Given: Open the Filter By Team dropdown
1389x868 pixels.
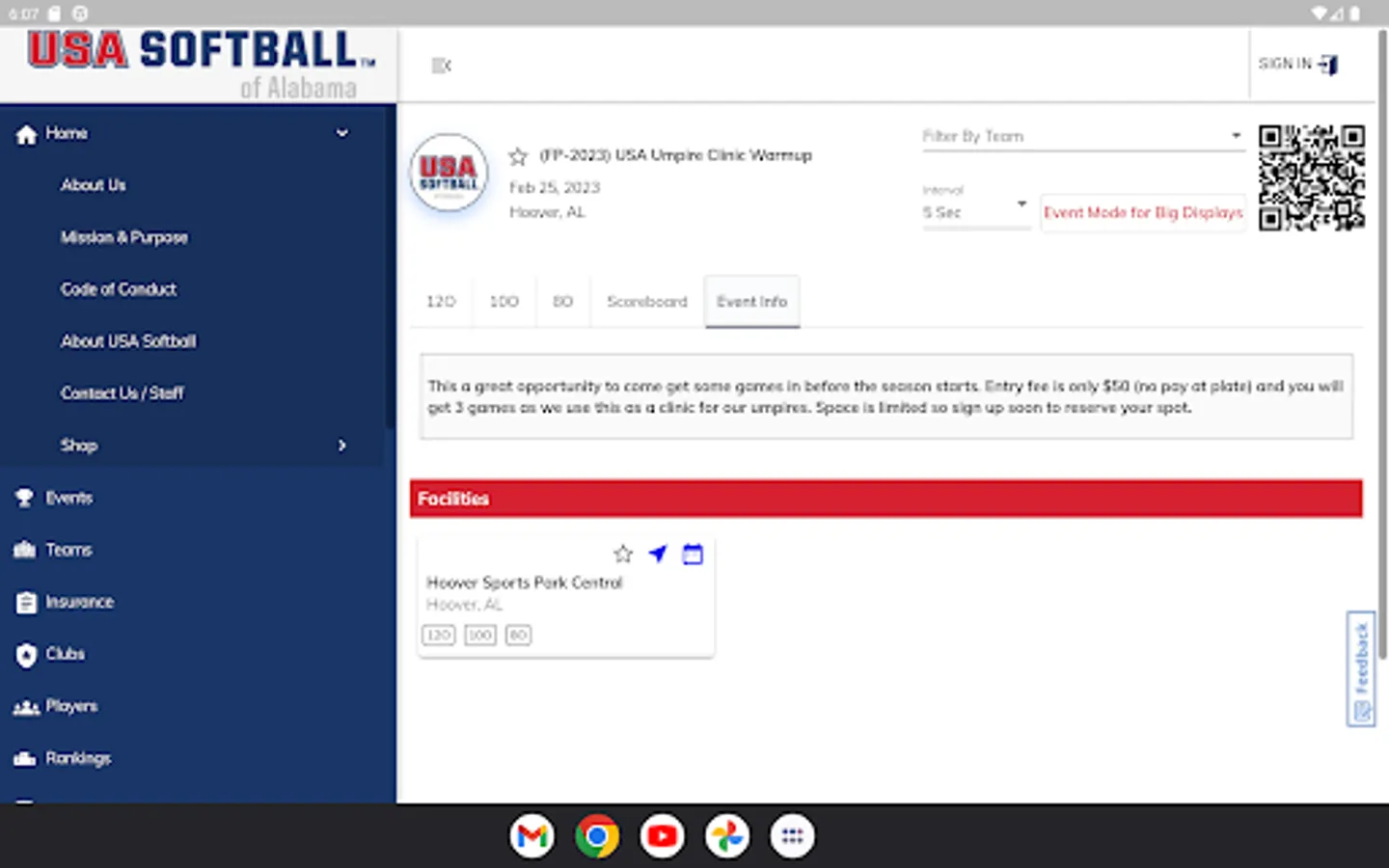Looking at the screenshot, I should point(1082,137).
